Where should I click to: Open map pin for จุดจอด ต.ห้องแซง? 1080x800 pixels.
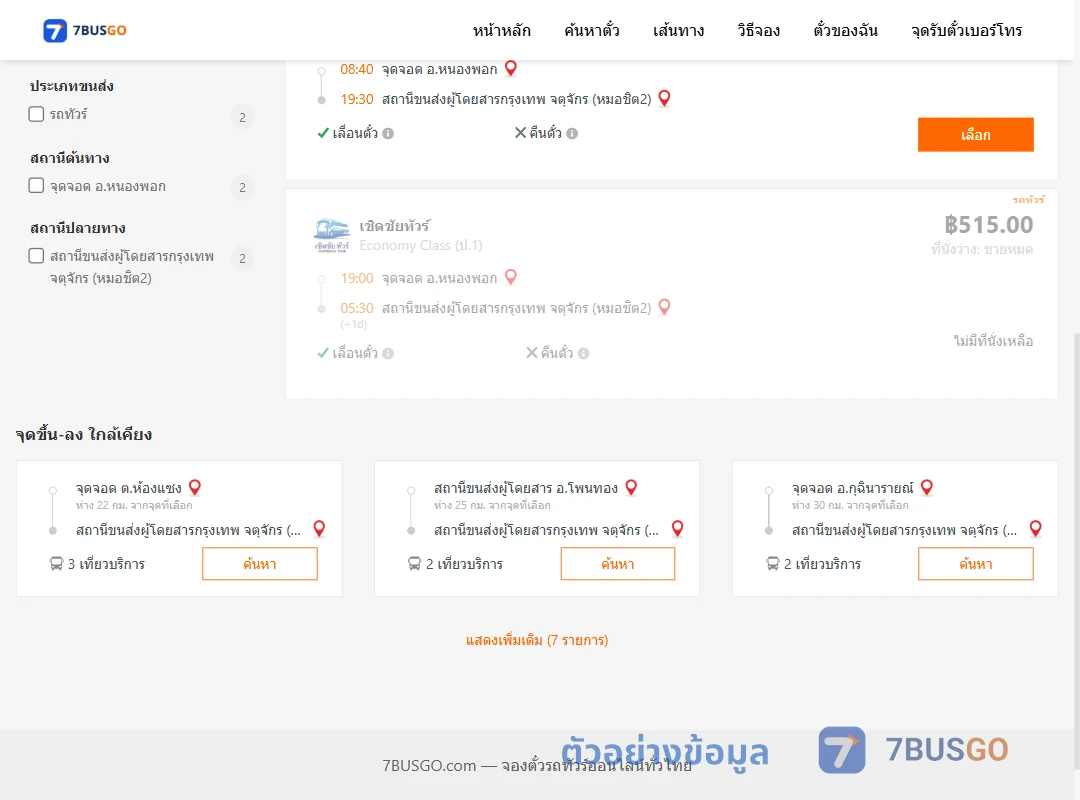click(x=195, y=488)
